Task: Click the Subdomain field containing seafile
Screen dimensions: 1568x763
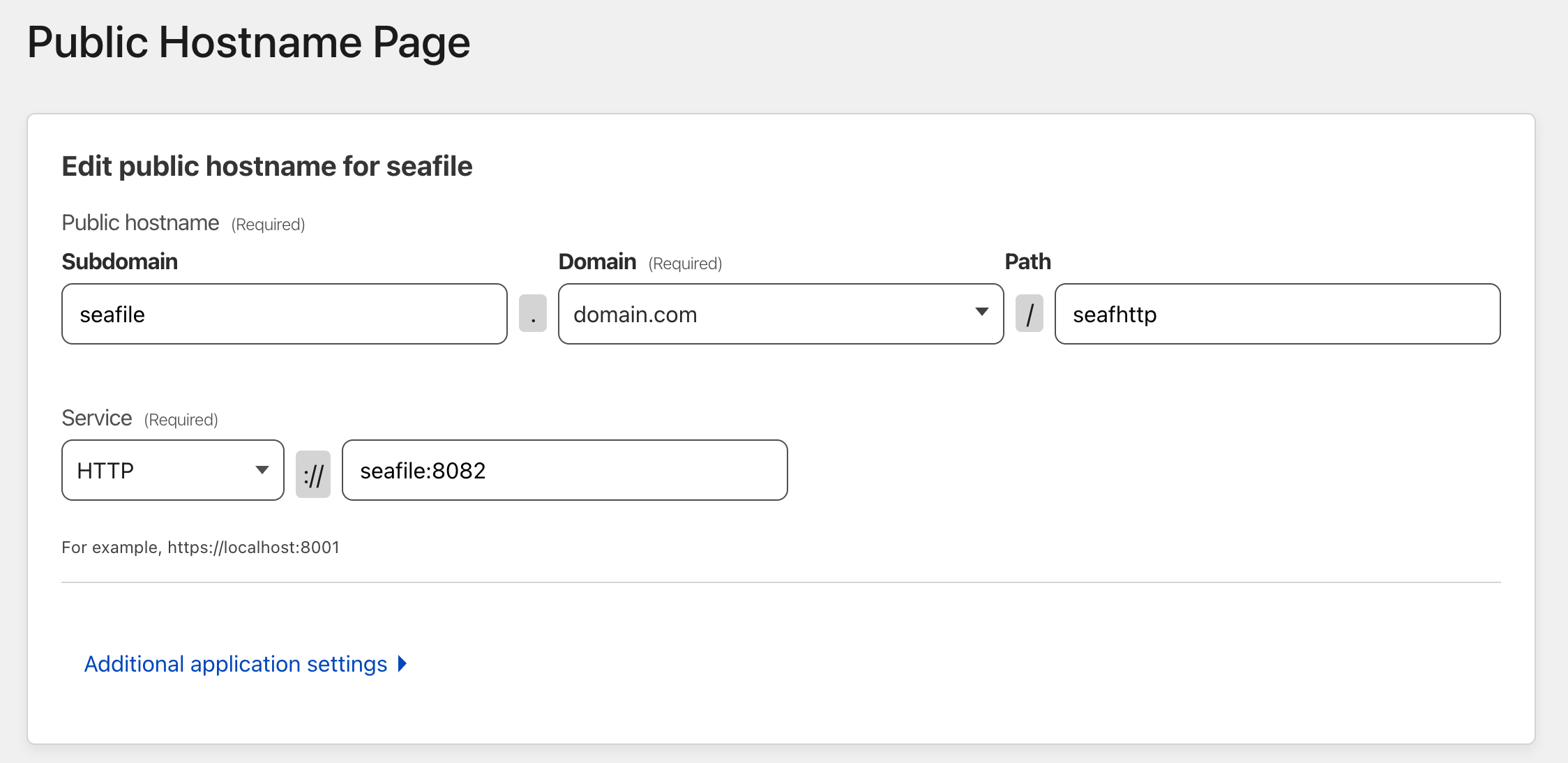Action: pyautogui.click(x=284, y=314)
